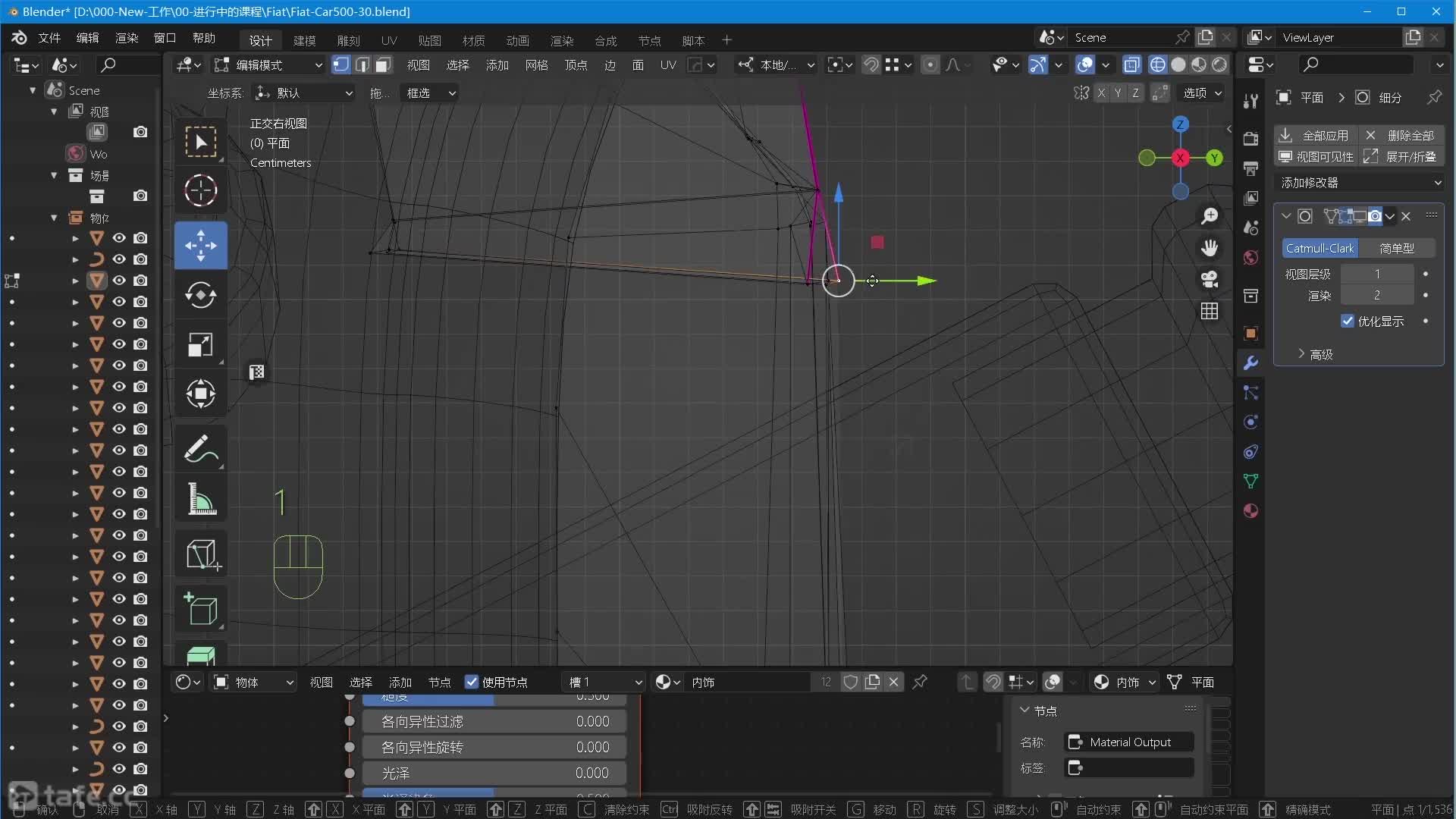Viewport: 1456px width, 819px height.
Task: Click the viewport zoom magnifier icon
Action: (1210, 216)
